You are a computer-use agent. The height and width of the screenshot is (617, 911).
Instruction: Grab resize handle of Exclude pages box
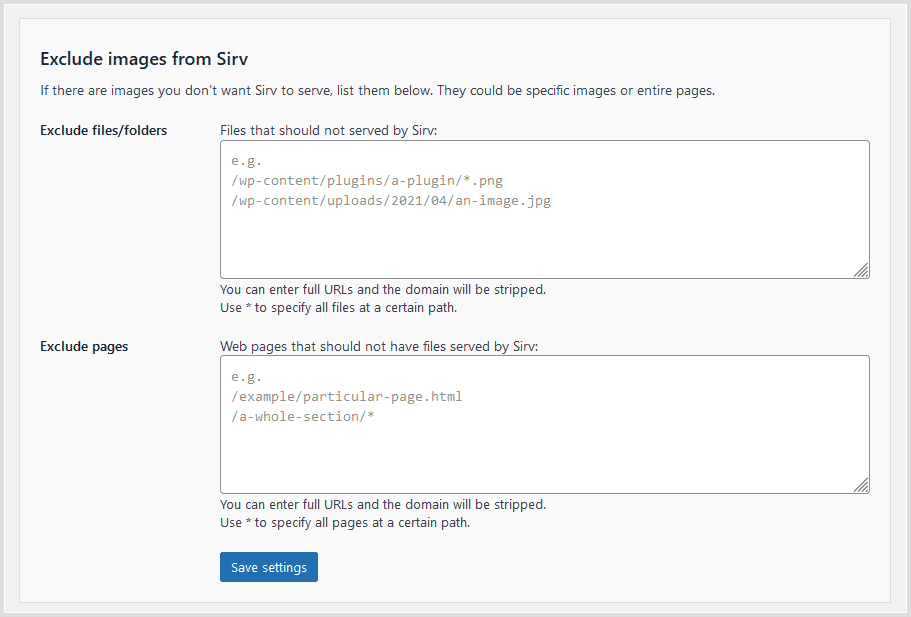[861, 485]
